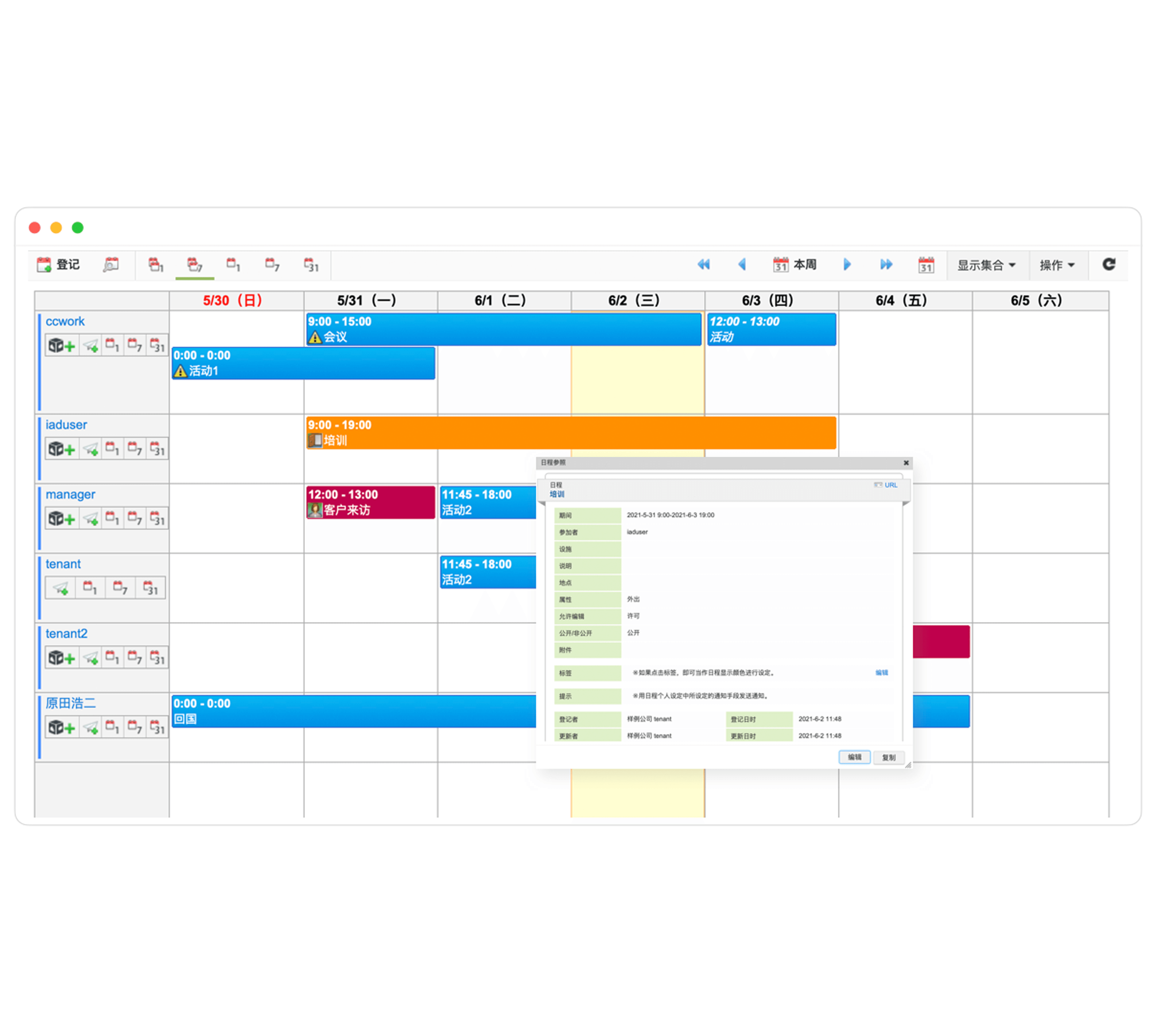
Task: Select the group week view tab
Action: coord(195,265)
